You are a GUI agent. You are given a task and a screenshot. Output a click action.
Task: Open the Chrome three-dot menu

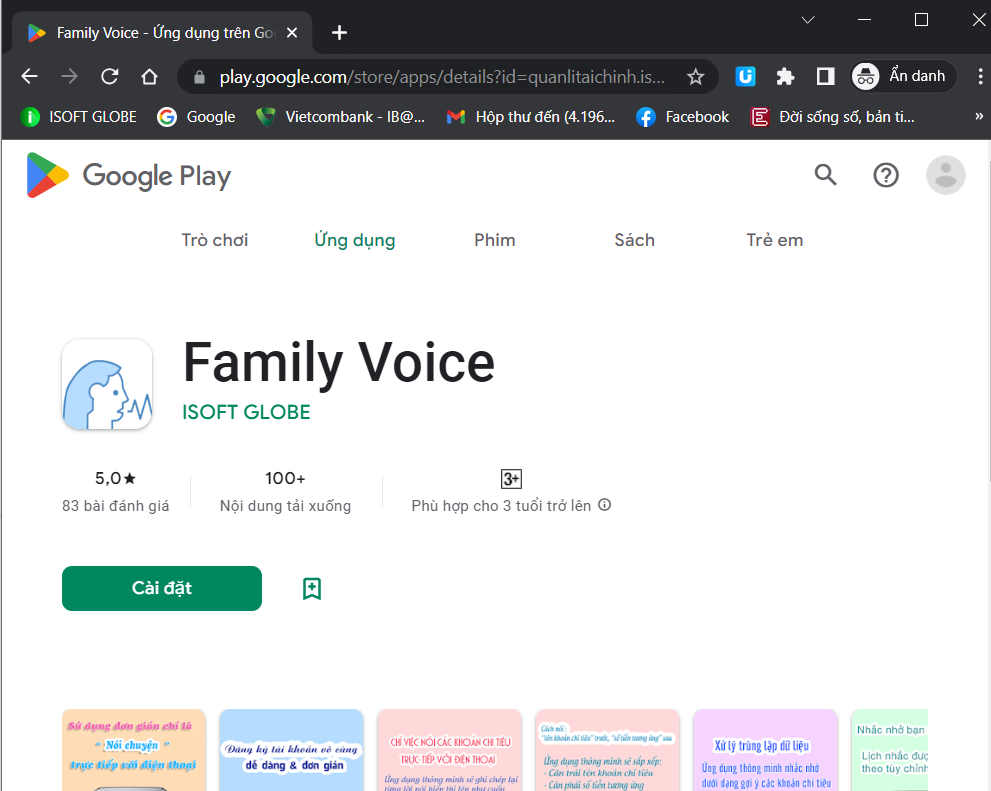coord(980,76)
